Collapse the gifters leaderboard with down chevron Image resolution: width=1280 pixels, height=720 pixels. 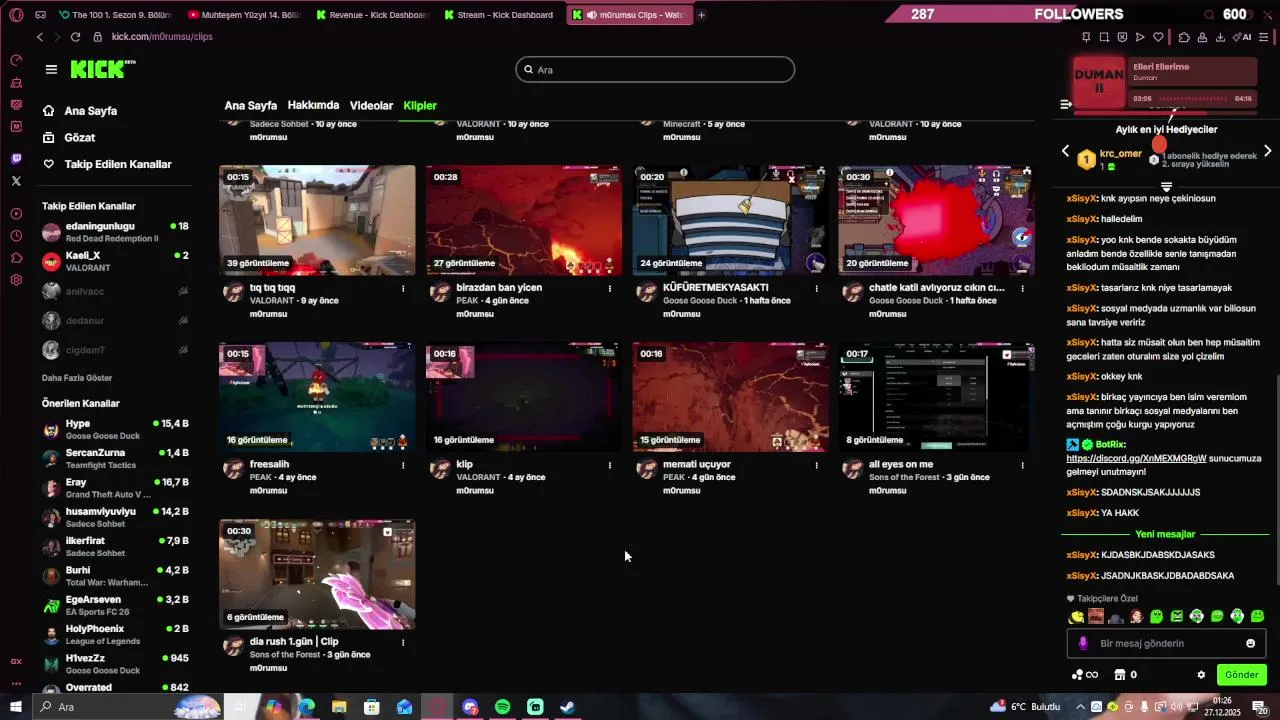point(1166,187)
